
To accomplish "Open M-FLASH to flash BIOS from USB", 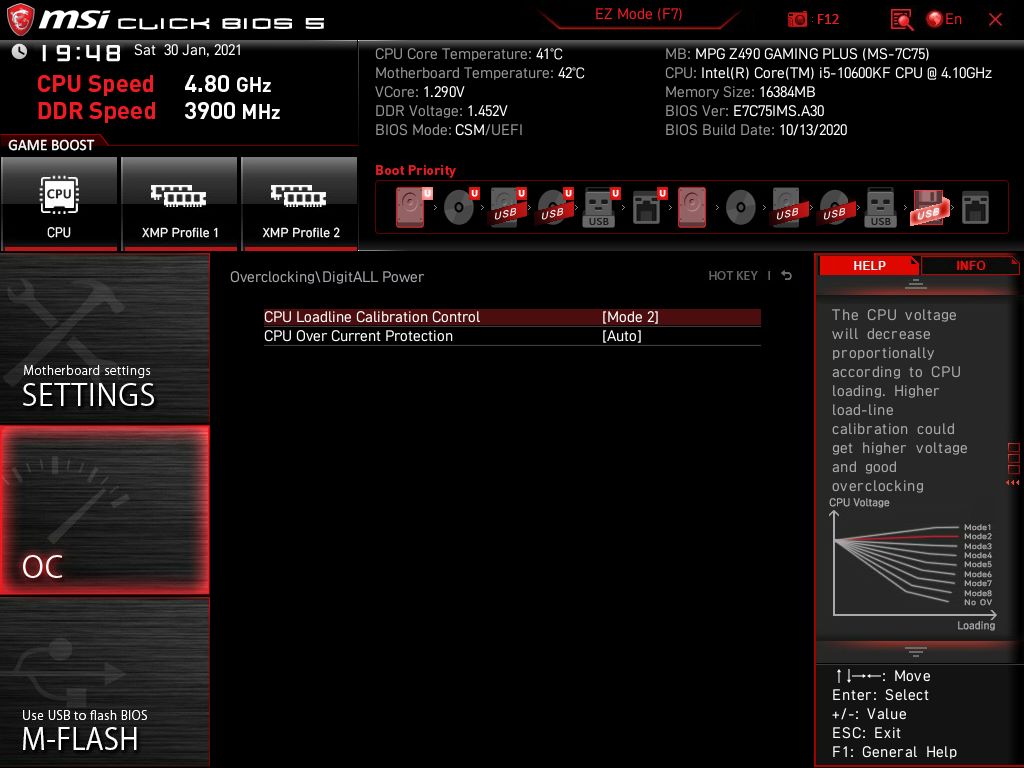I will tap(104, 682).
